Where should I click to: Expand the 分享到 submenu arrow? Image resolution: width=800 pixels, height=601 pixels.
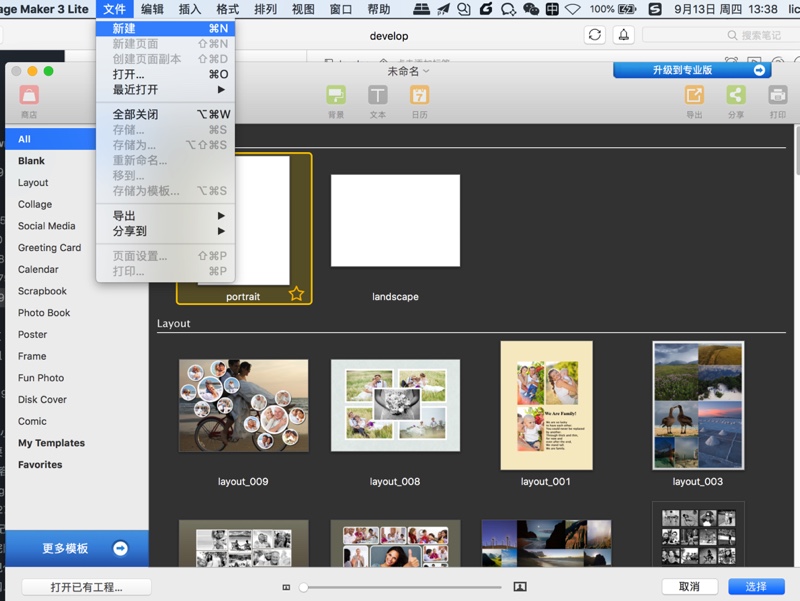pyautogui.click(x=221, y=231)
